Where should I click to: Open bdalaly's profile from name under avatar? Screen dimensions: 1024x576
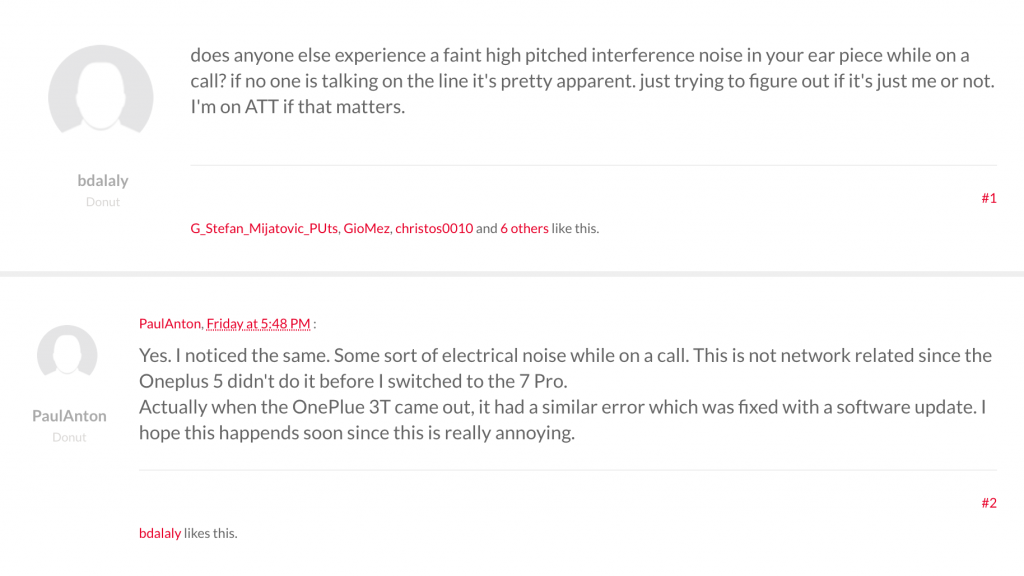tap(103, 181)
